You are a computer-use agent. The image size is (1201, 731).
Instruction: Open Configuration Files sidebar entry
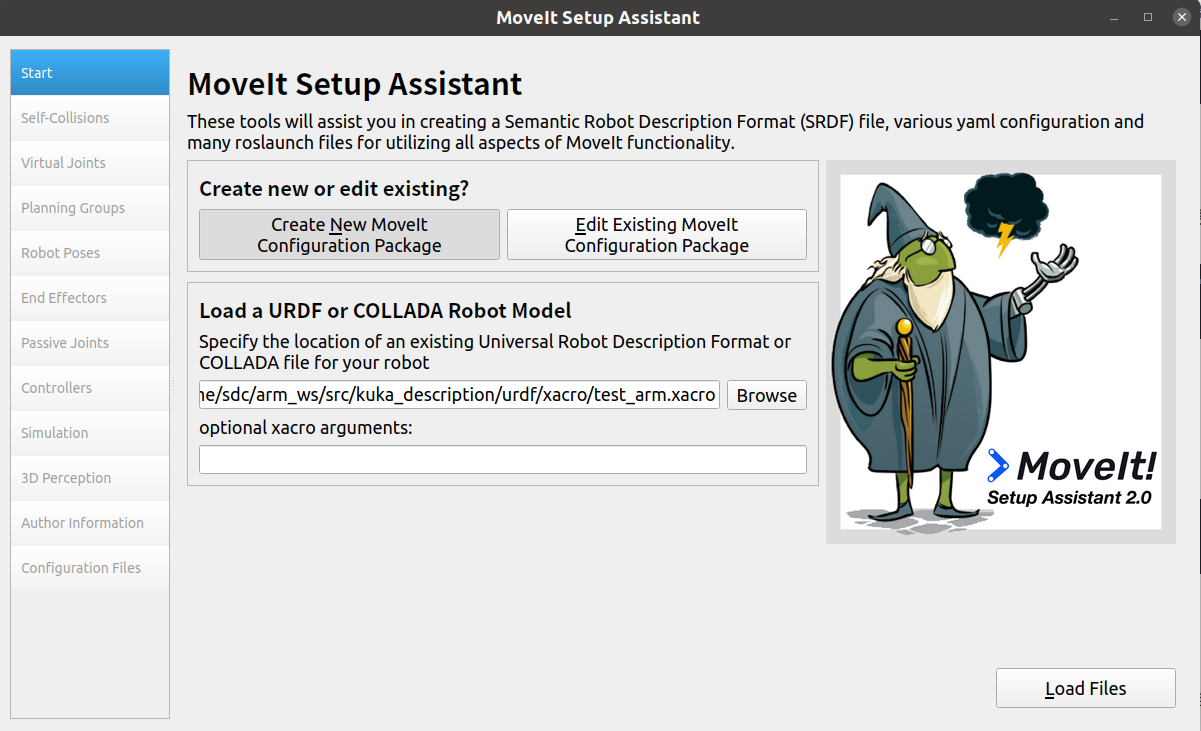pyautogui.click(x=90, y=568)
